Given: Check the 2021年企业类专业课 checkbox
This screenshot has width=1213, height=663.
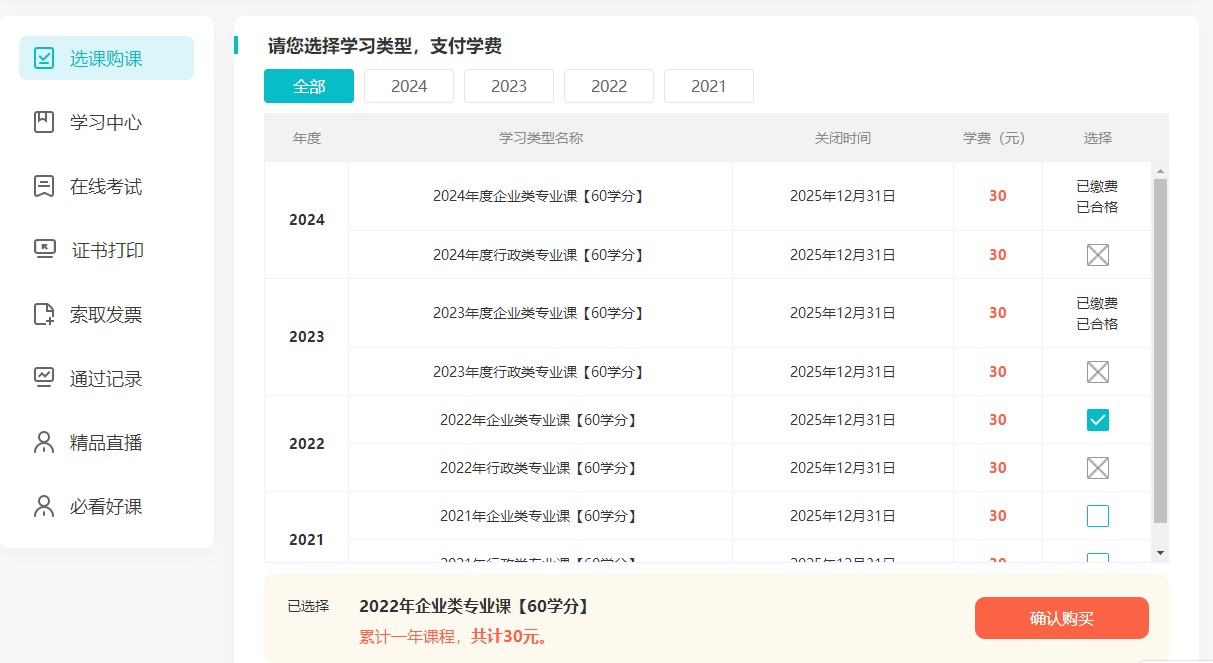Looking at the screenshot, I should [x=1096, y=515].
